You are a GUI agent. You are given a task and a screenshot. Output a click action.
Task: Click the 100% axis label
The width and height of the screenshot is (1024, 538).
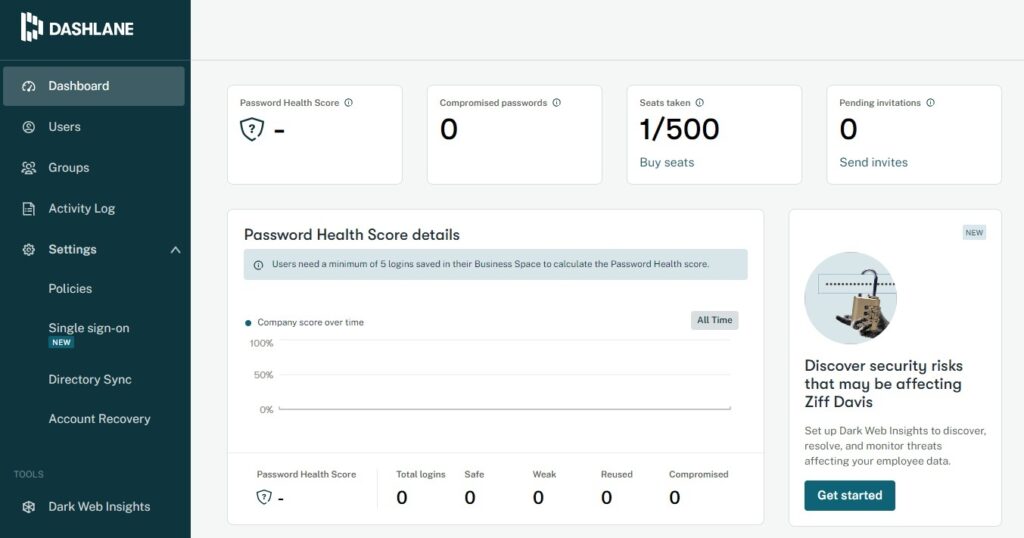coord(261,343)
